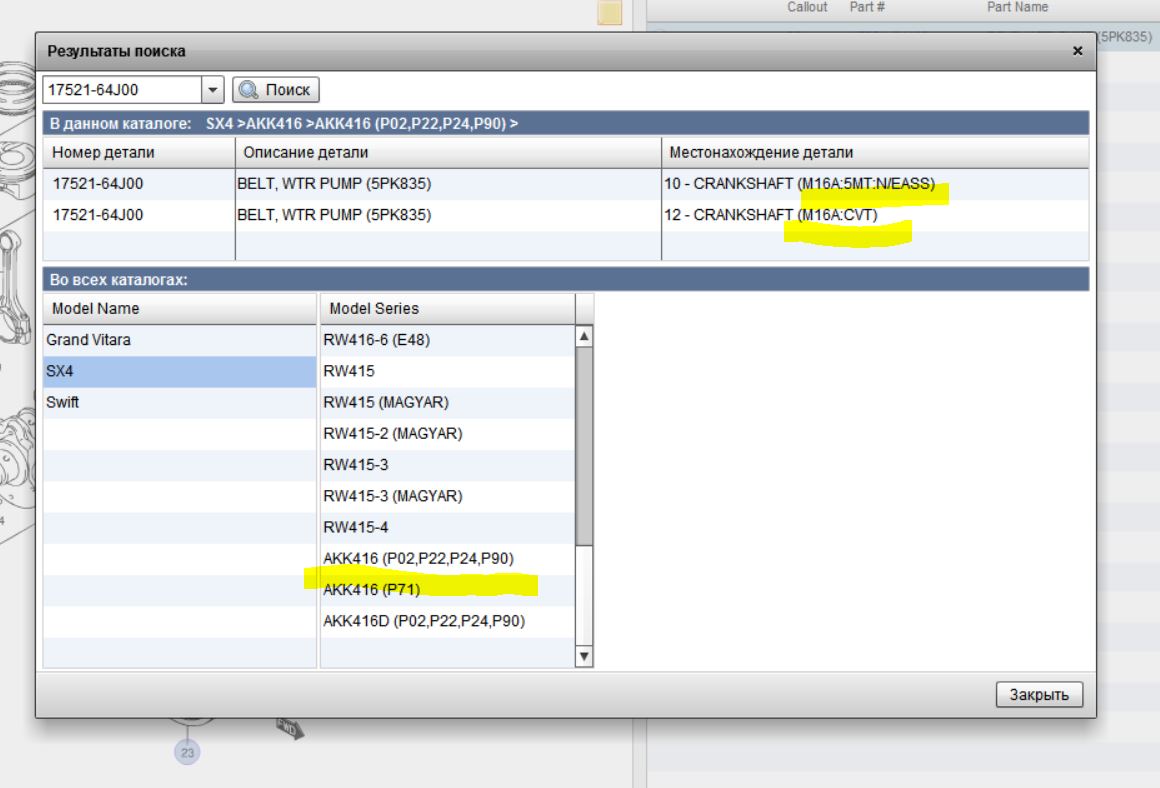Screen dimensions: 1160x788
Task: Open 12 - CRANKSHAFT (M16A:CVT) location
Action: (770, 214)
